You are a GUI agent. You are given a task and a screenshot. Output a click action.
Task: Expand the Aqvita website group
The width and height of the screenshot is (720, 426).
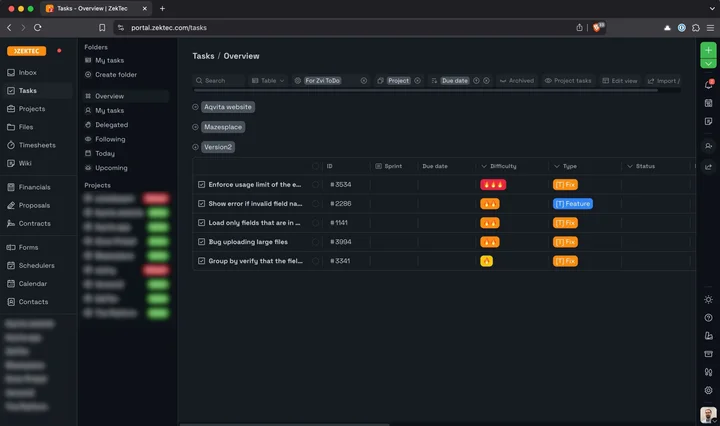[x=195, y=107]
